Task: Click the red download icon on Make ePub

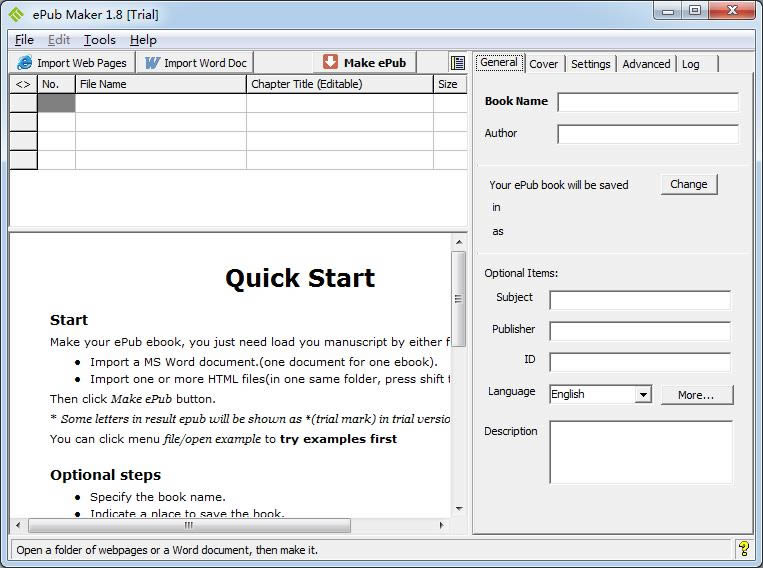Action: click(x=330, y=62)
